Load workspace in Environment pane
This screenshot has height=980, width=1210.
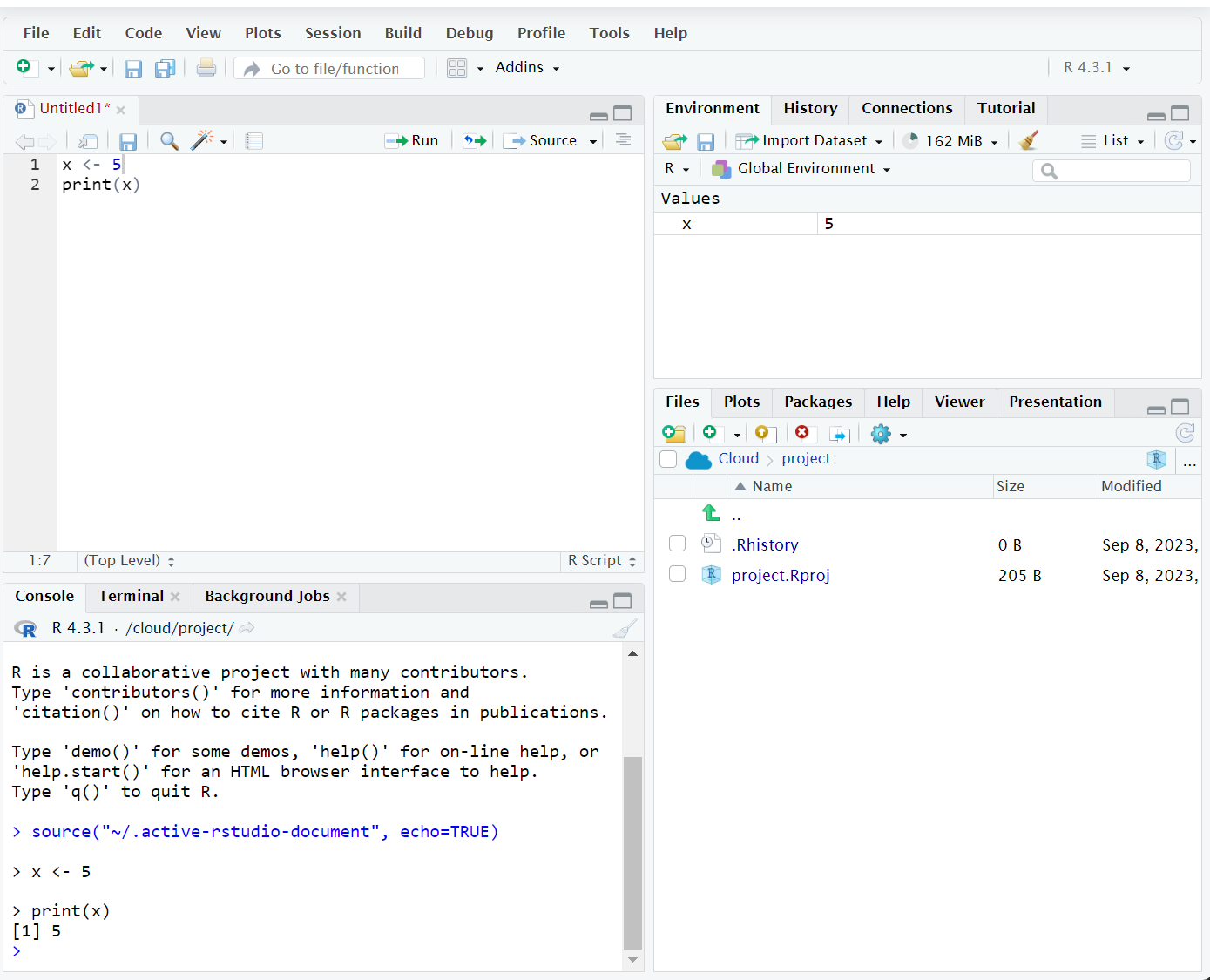coord(674,141)
